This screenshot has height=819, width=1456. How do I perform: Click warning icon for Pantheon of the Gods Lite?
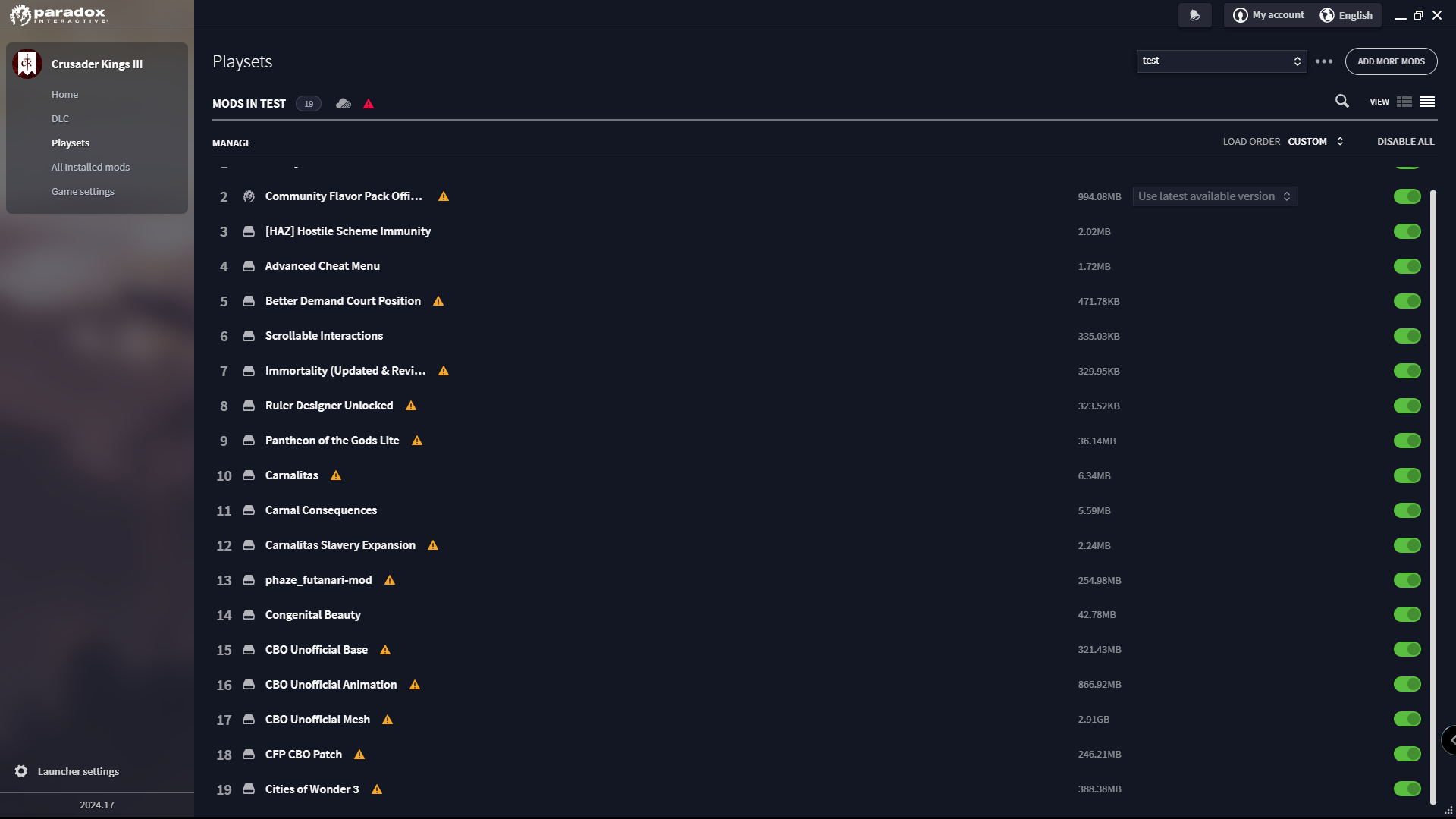coord(417,441)
